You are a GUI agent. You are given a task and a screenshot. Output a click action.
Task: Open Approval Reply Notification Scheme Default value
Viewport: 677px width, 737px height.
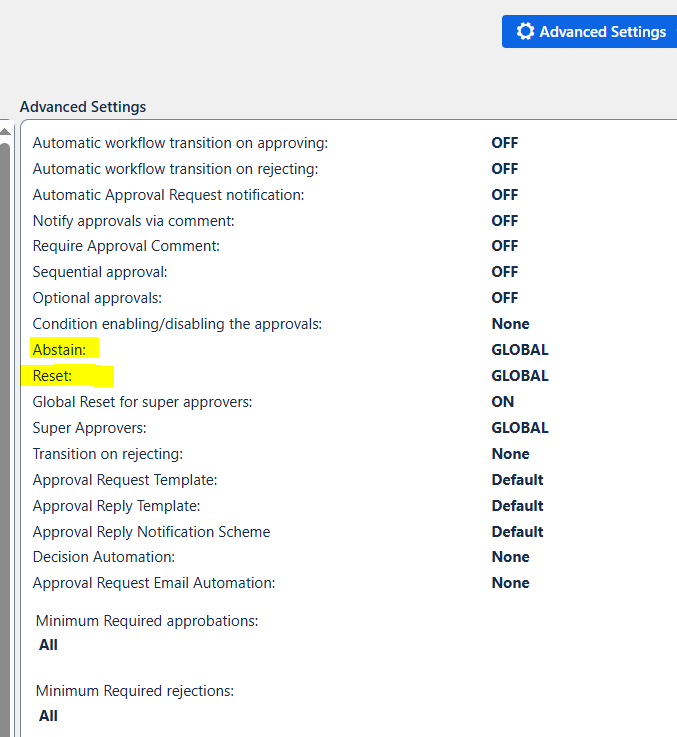tap(517, 532)
